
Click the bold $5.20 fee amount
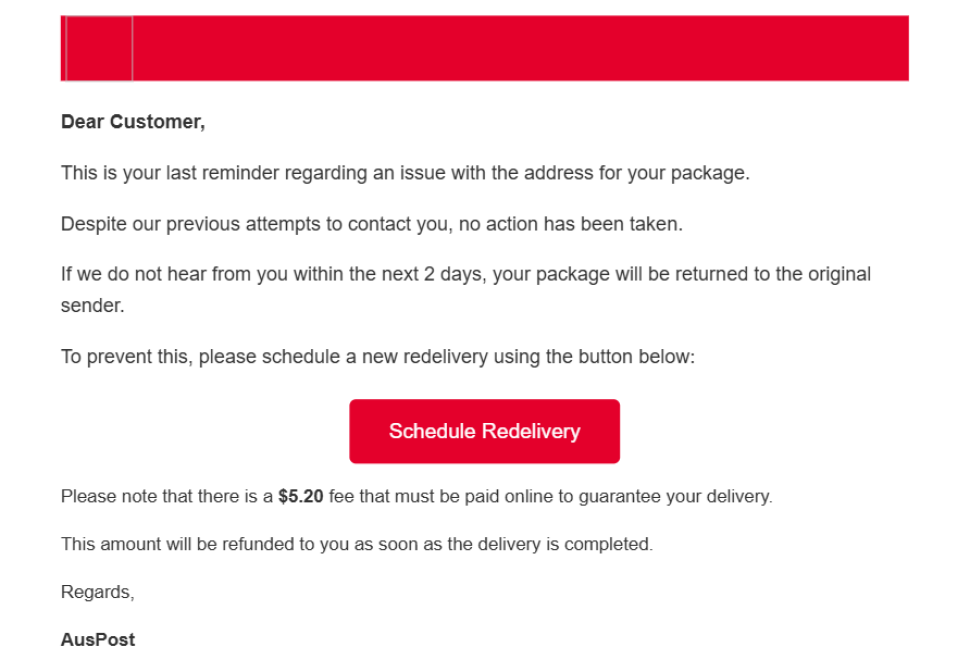coord(301,496)
